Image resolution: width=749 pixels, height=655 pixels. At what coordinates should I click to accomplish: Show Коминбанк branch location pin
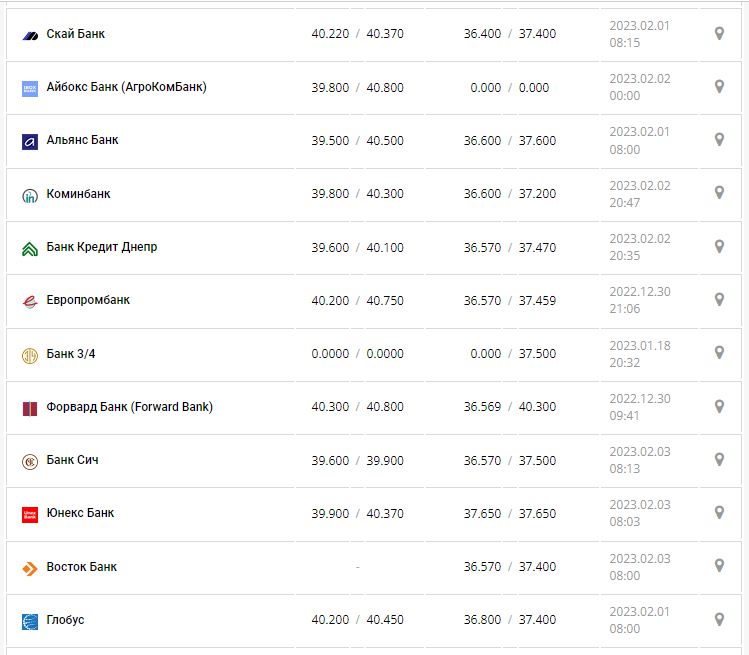pos(719,193)
